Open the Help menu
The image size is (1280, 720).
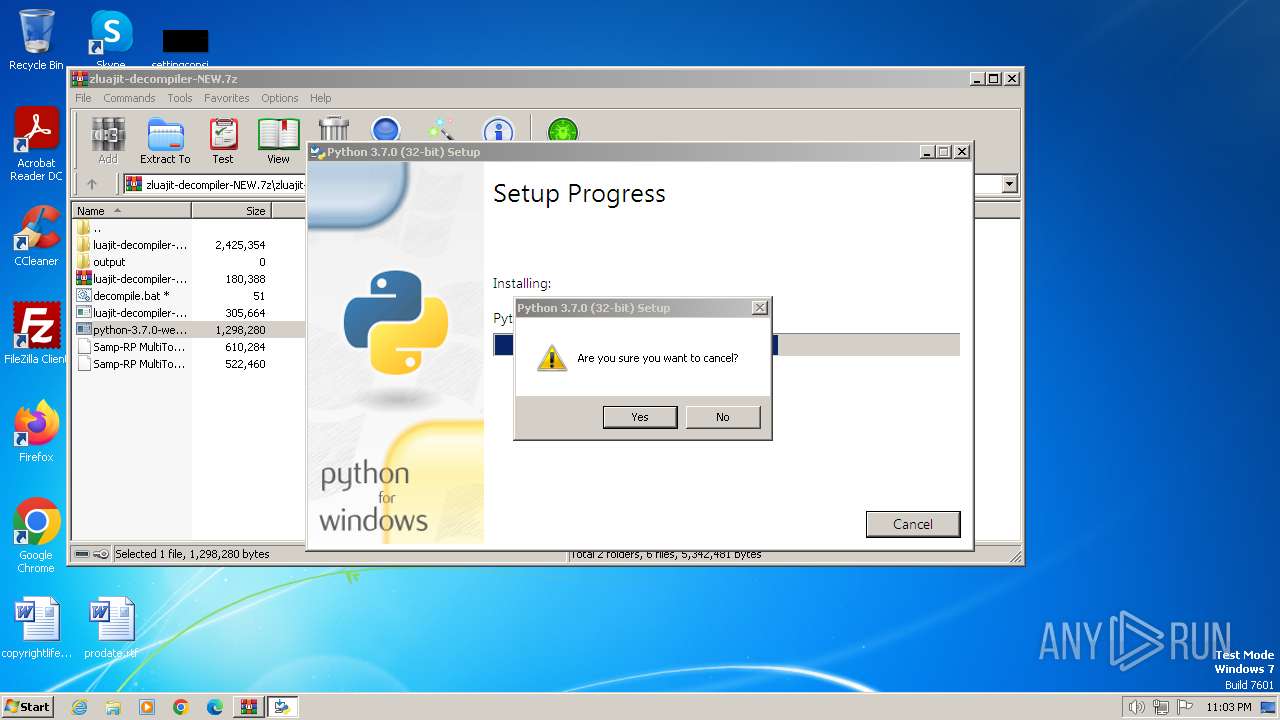click(x=320, y=98)
